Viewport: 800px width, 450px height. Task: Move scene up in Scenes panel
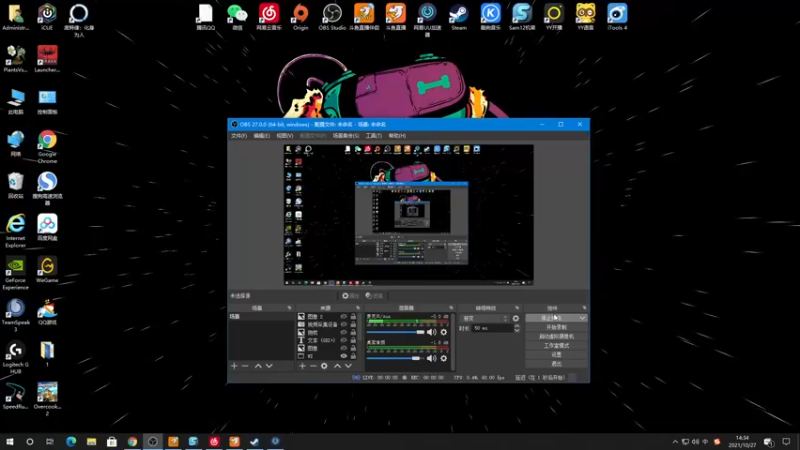[x=258, y=366]
